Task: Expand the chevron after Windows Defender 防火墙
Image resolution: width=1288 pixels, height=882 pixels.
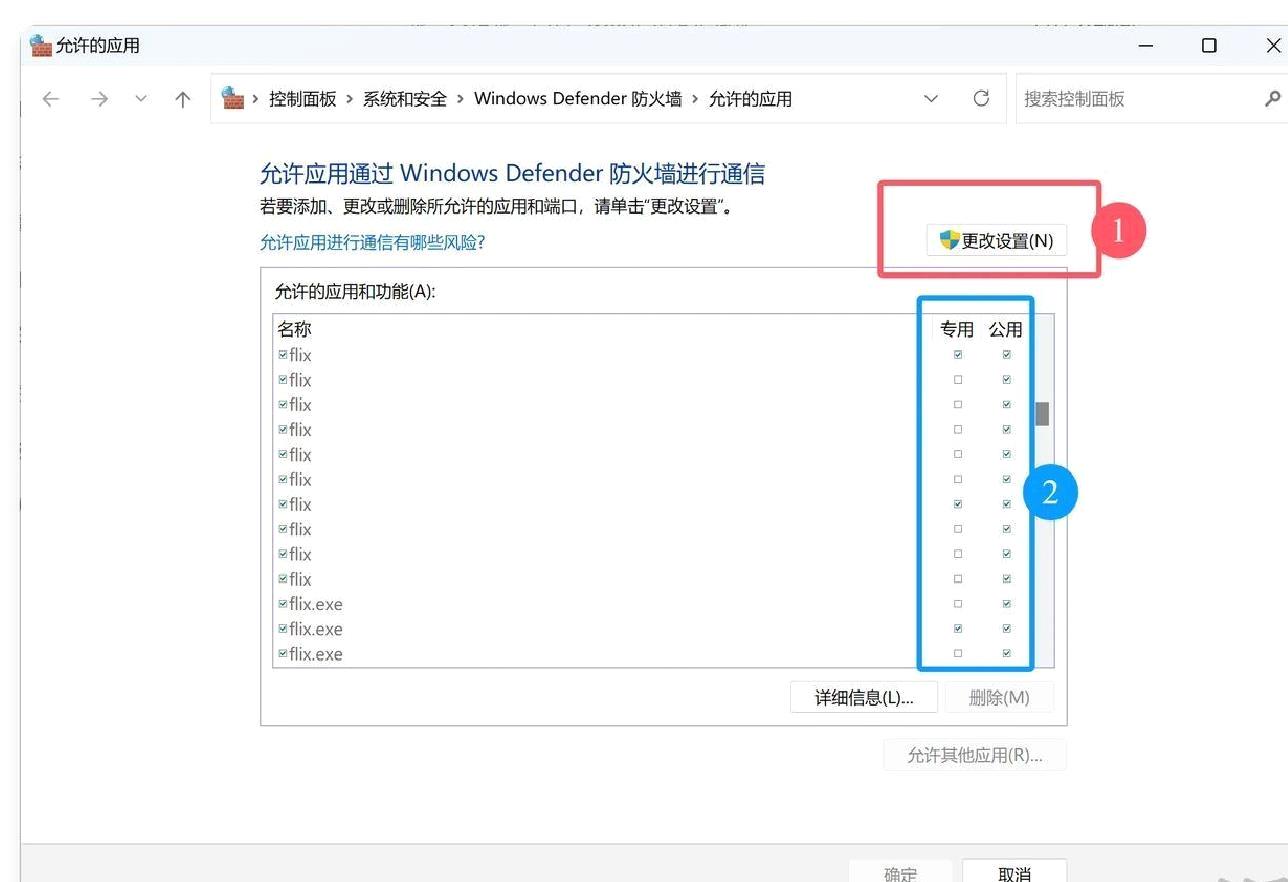Action: (696, 99)
